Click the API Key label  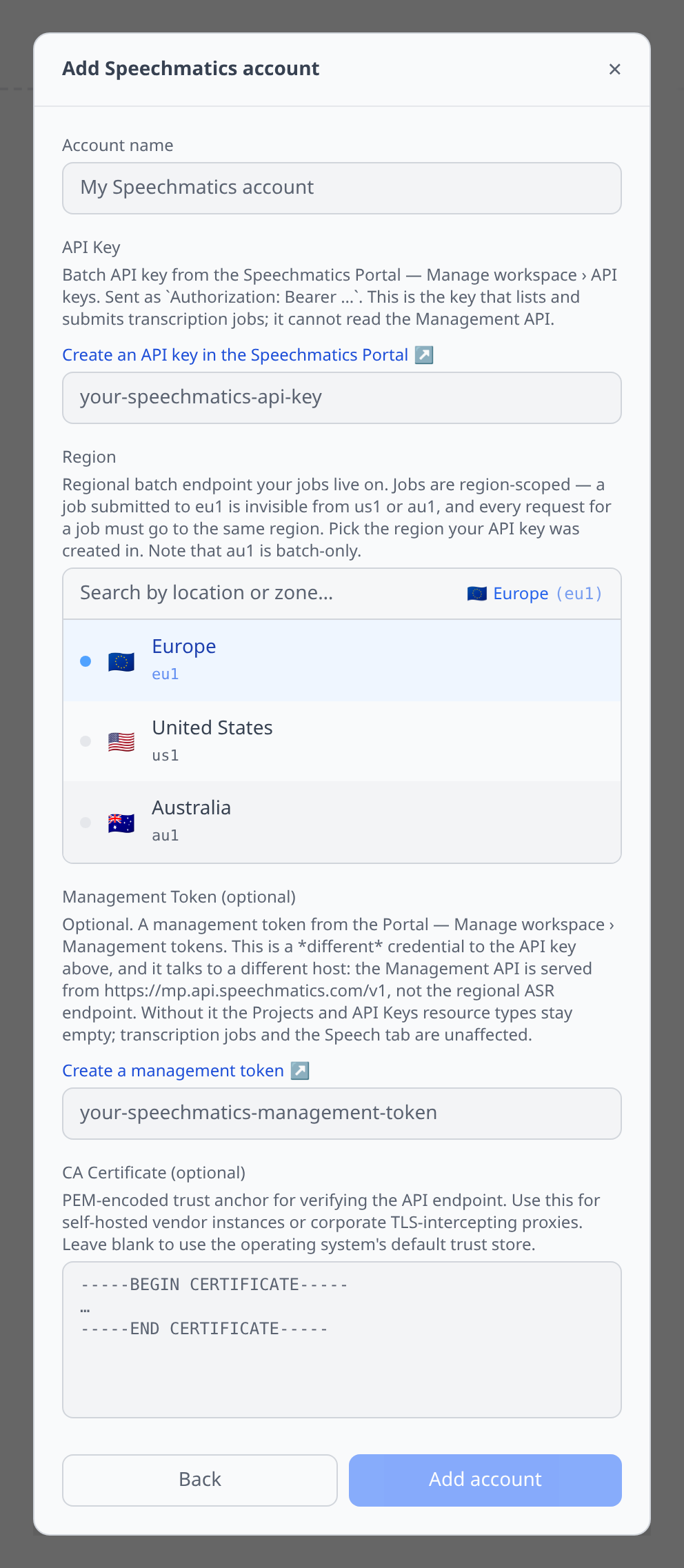coord(91,248)
